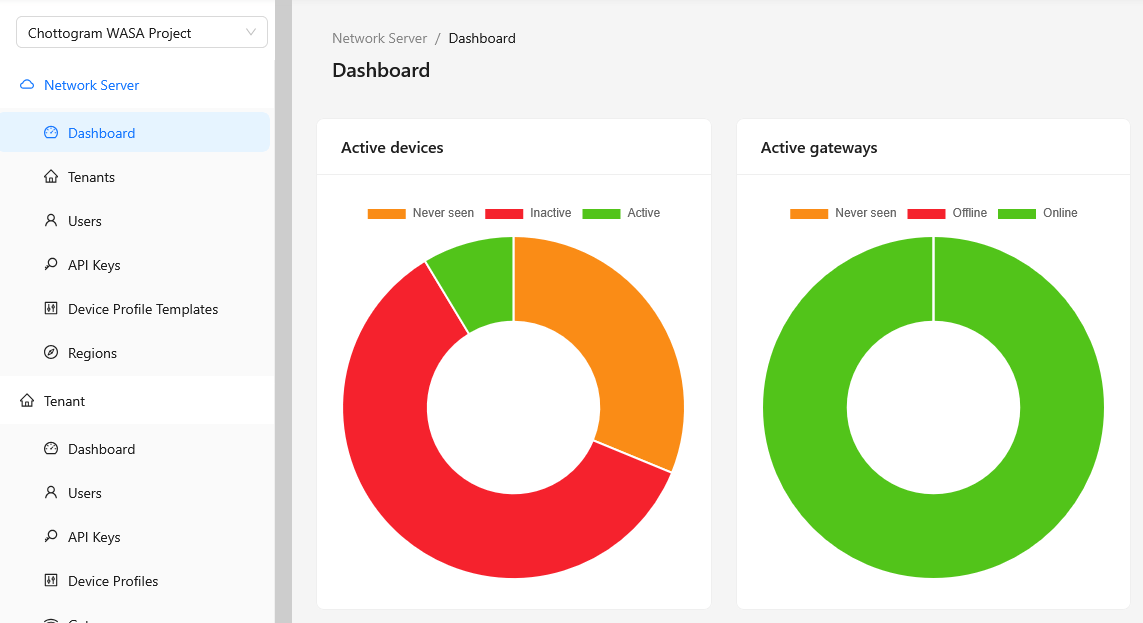Collapse the Network Server menu section

pyautogui.click(x=137, y=85)
